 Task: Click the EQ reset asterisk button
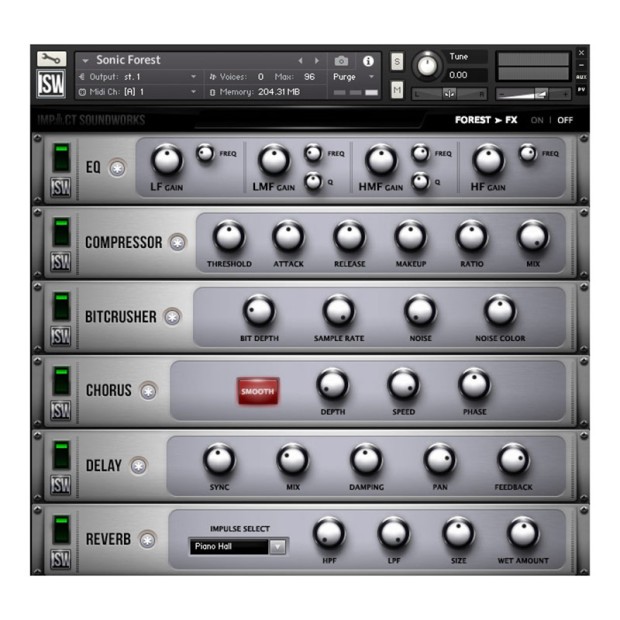[x=117, y=169]
